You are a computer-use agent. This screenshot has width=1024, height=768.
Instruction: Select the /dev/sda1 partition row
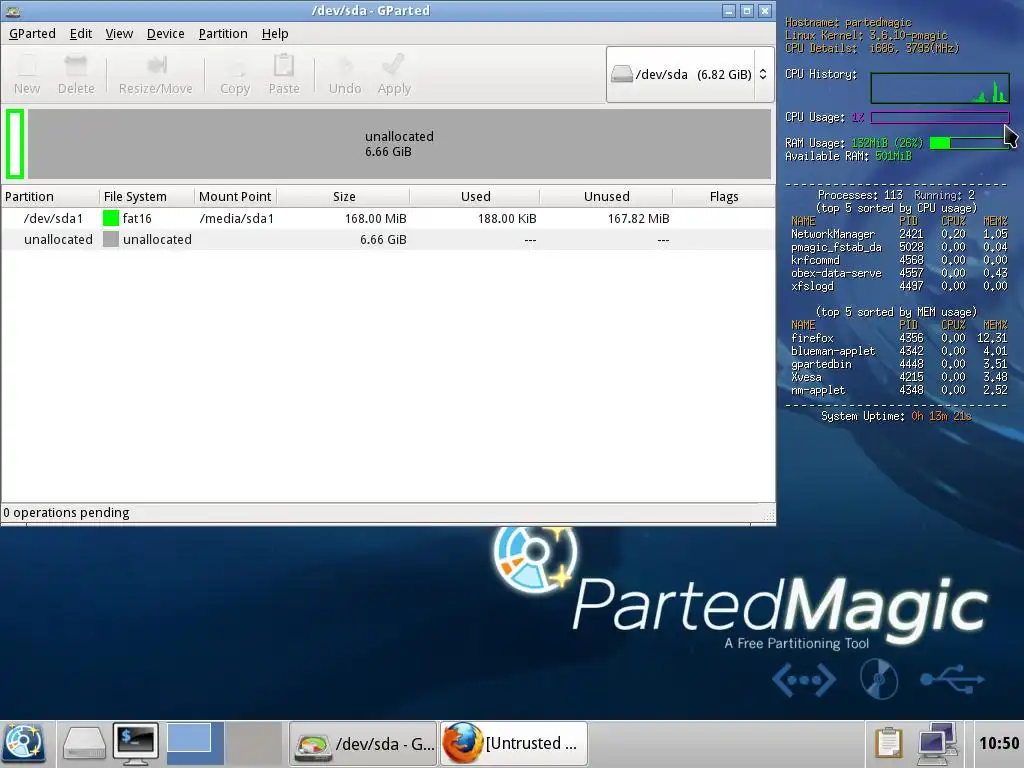click(x=388, y=218)
